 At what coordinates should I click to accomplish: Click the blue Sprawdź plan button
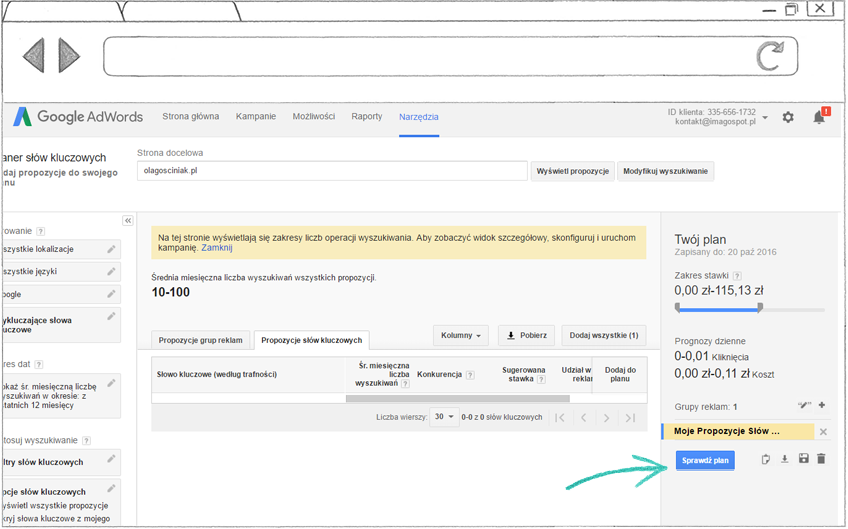click(x=705, y=460)
